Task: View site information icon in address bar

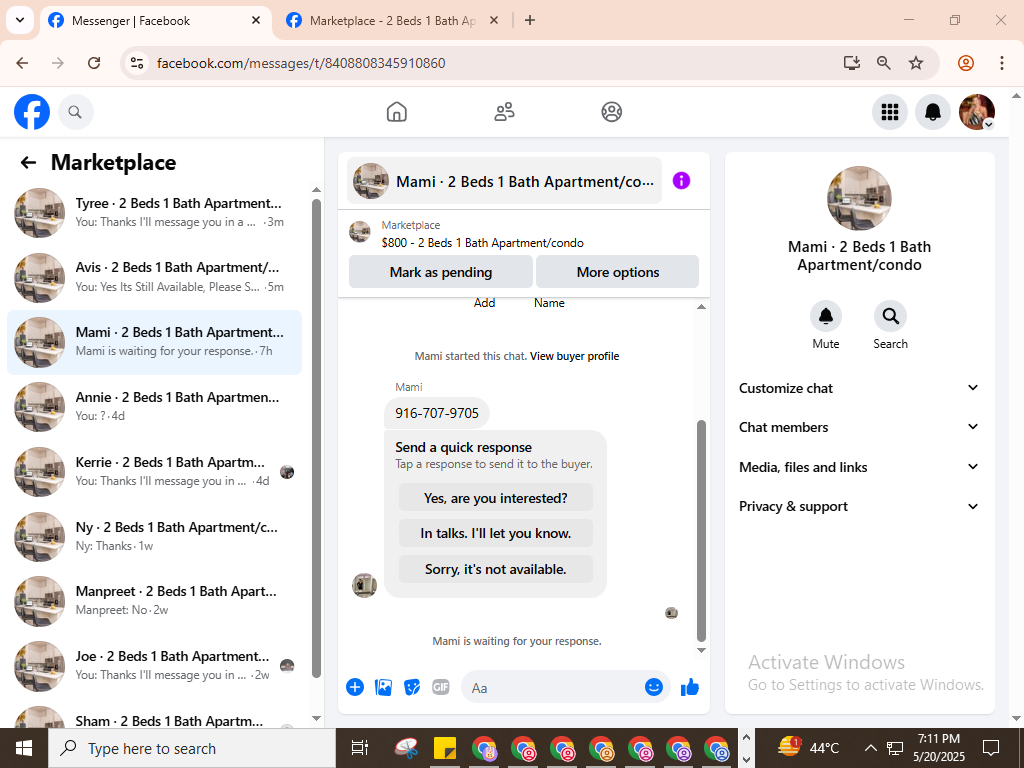Action: [137, 63]
